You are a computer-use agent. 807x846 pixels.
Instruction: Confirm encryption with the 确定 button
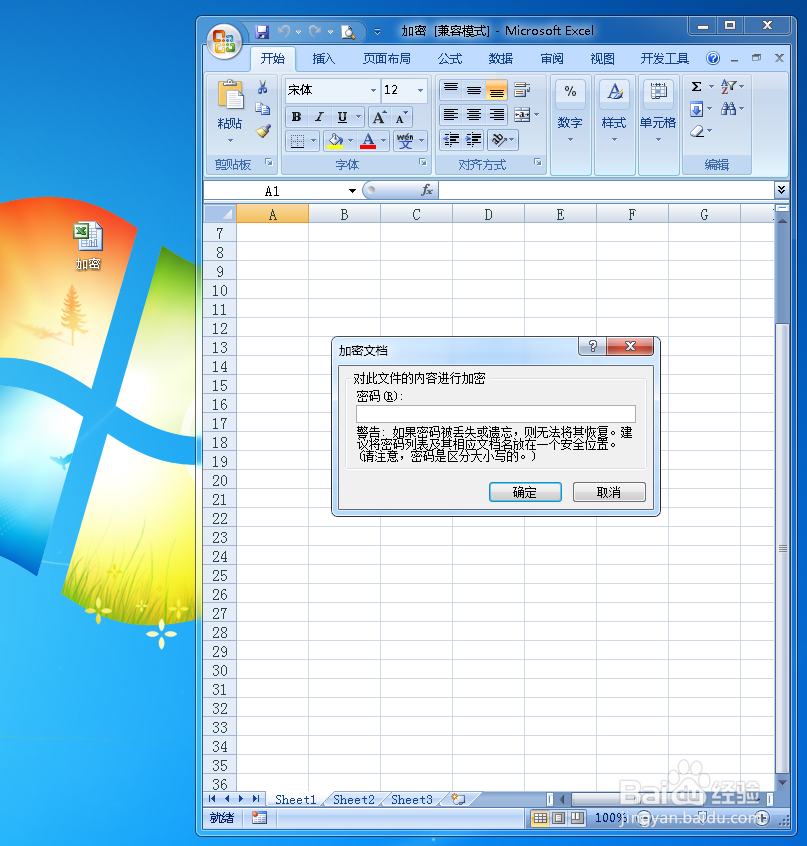(x=525, y=492)
